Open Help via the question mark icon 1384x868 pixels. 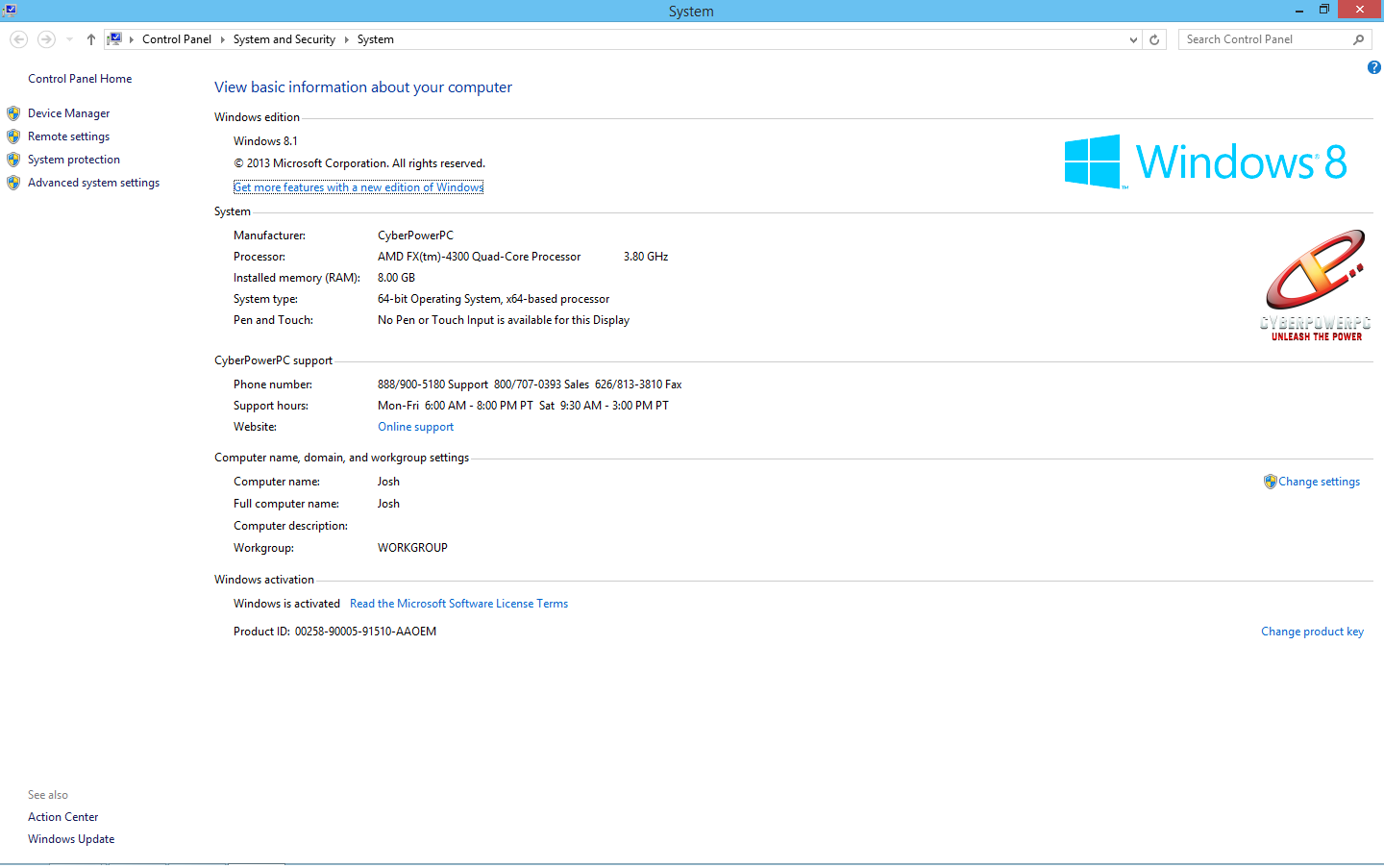coord(1373,67)
